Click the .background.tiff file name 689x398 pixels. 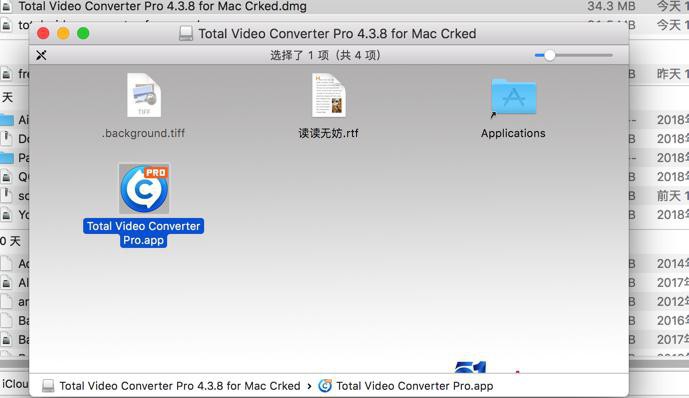[143, 133]
